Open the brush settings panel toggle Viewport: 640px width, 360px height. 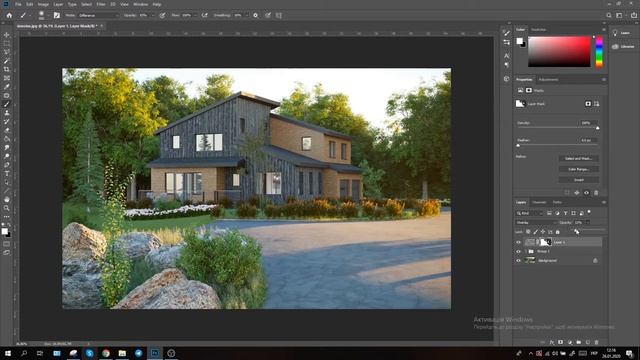pos(57,15)
